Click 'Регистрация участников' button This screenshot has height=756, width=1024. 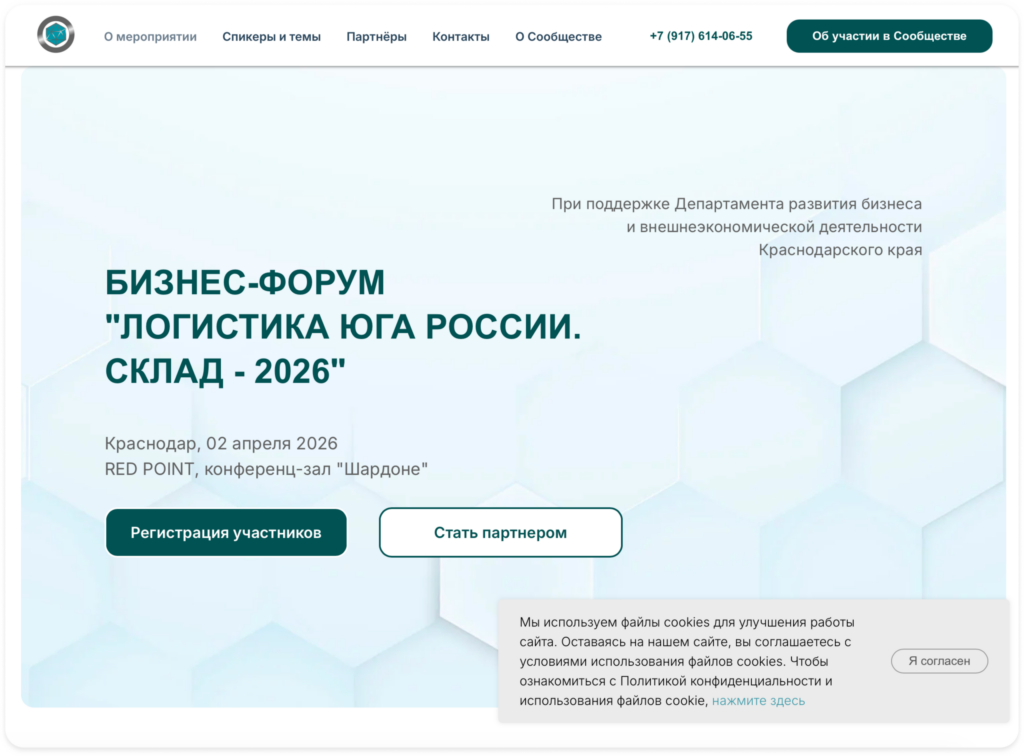tap(226, 533)
